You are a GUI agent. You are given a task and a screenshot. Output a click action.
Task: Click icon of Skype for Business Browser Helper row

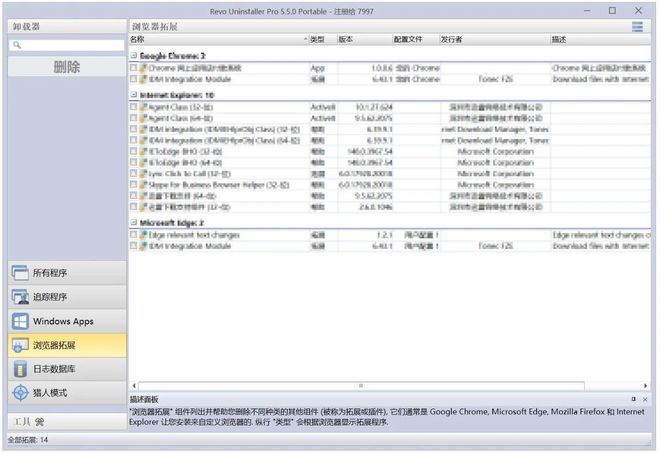[x=143, y=185]
